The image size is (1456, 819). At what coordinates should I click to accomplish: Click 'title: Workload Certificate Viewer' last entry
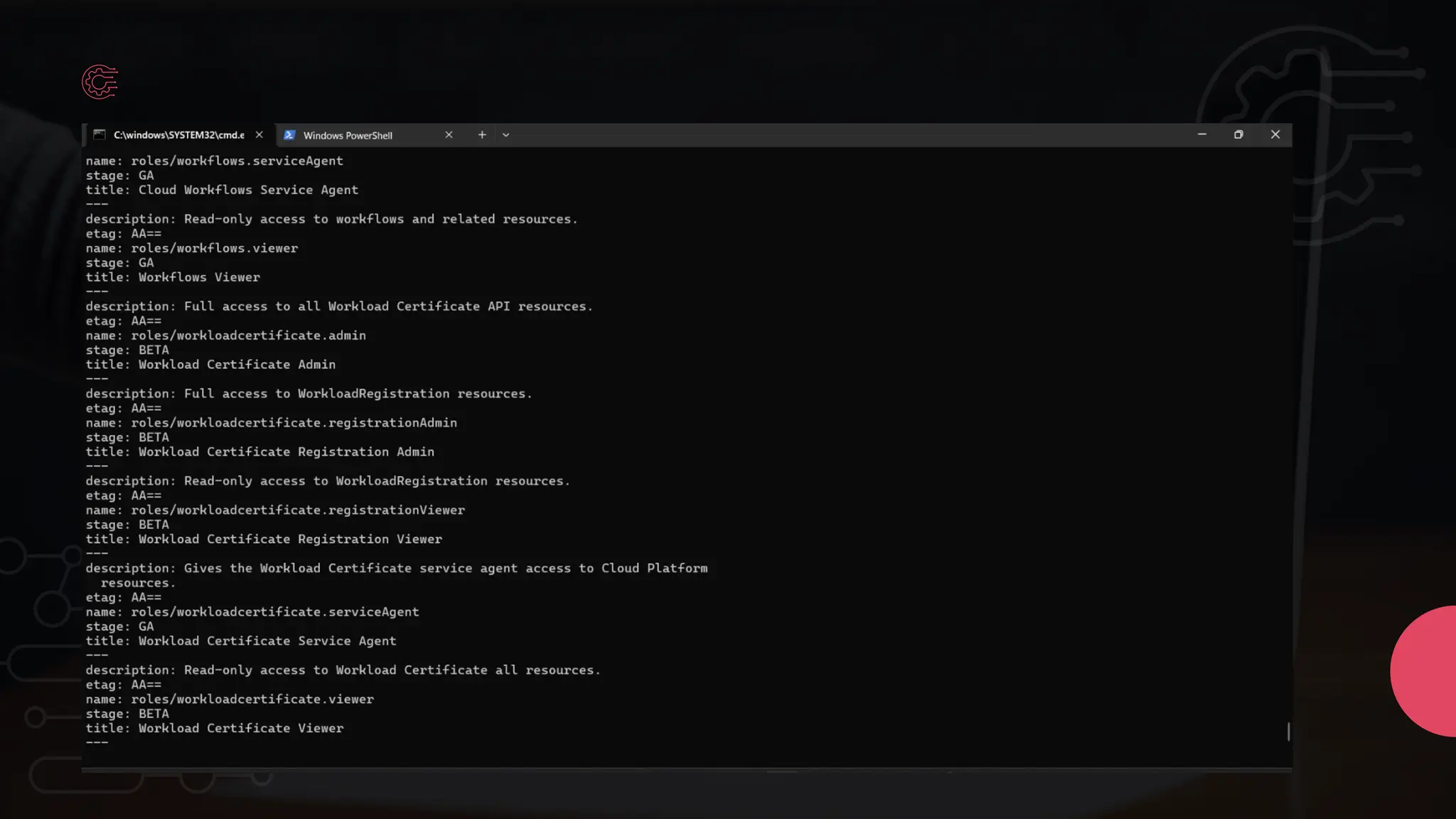(215, 728)
